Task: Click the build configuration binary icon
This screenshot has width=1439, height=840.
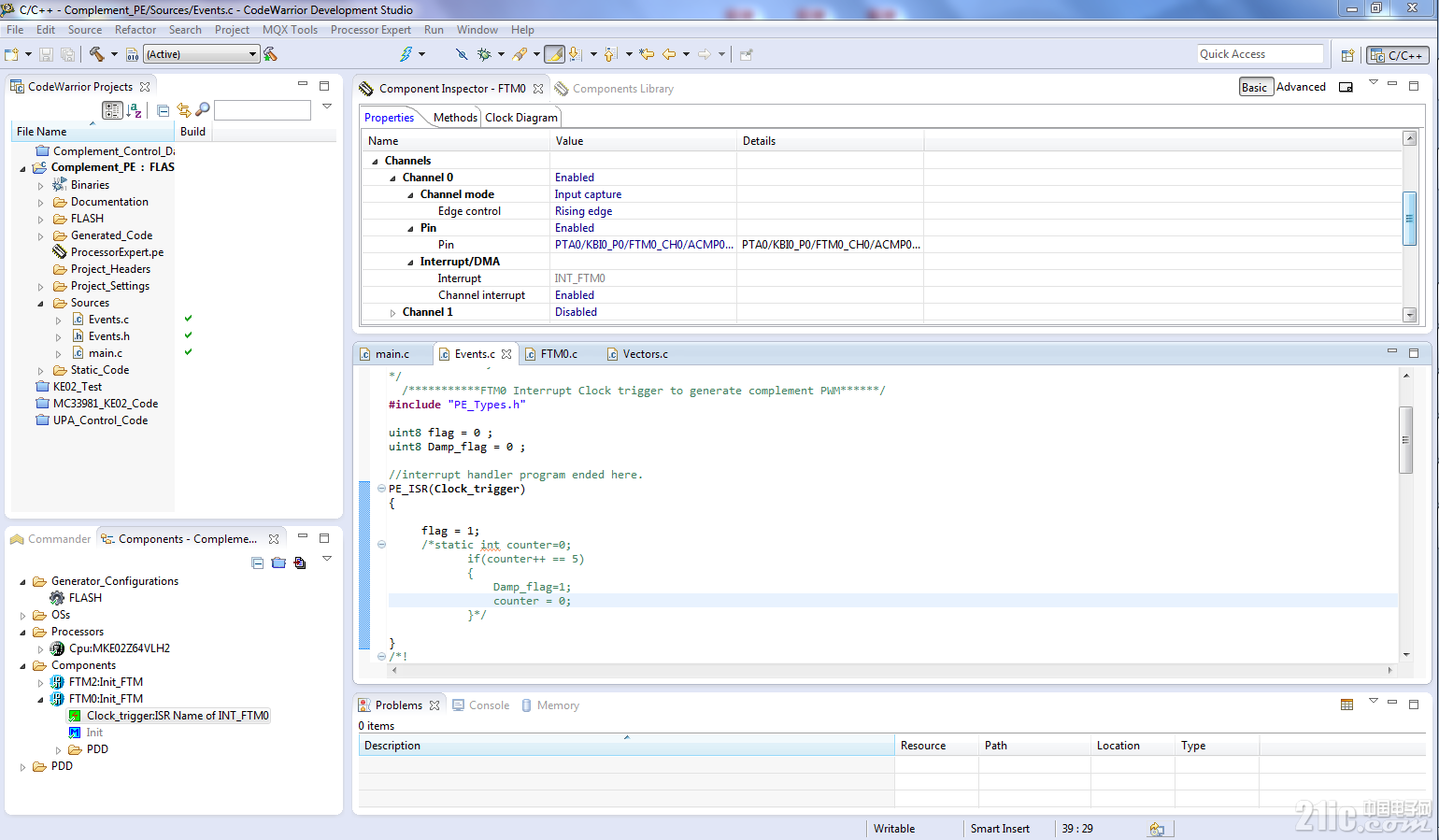Action: pyautogui.click(x=132, y=54)
